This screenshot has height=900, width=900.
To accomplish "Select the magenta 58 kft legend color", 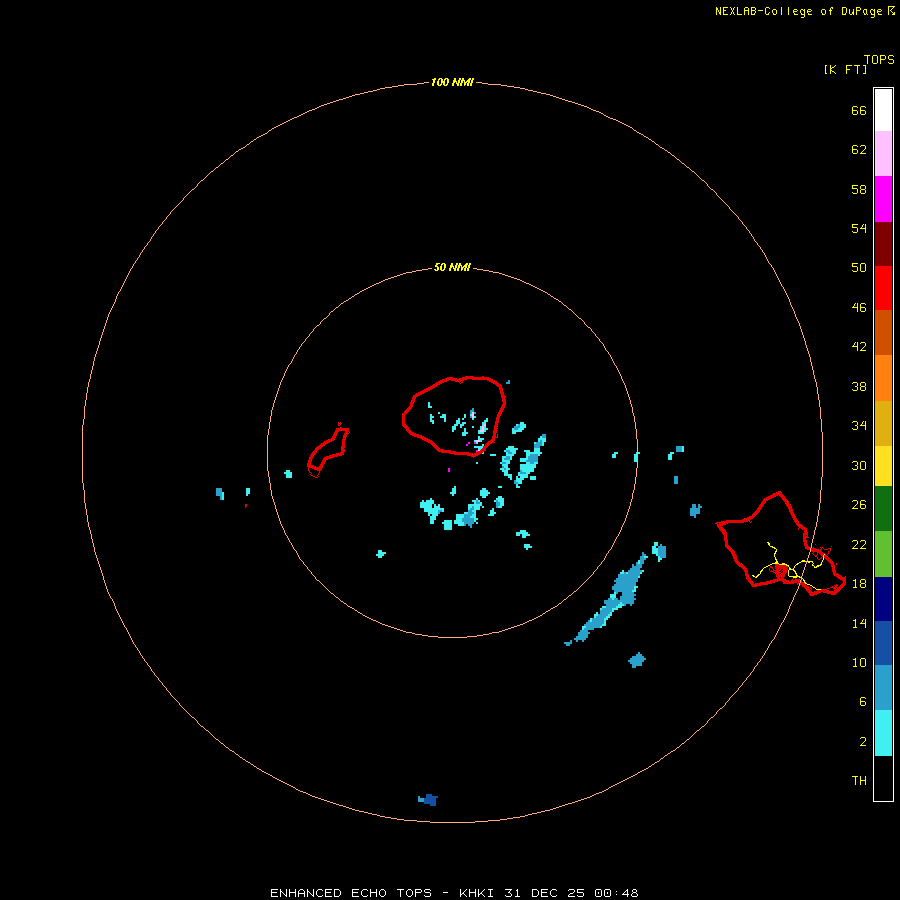I will click(x=883, y=199).
